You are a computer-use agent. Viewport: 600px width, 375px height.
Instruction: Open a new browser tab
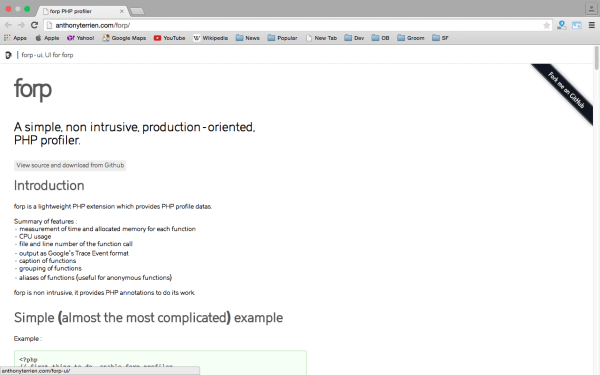[x=137, y=11]
